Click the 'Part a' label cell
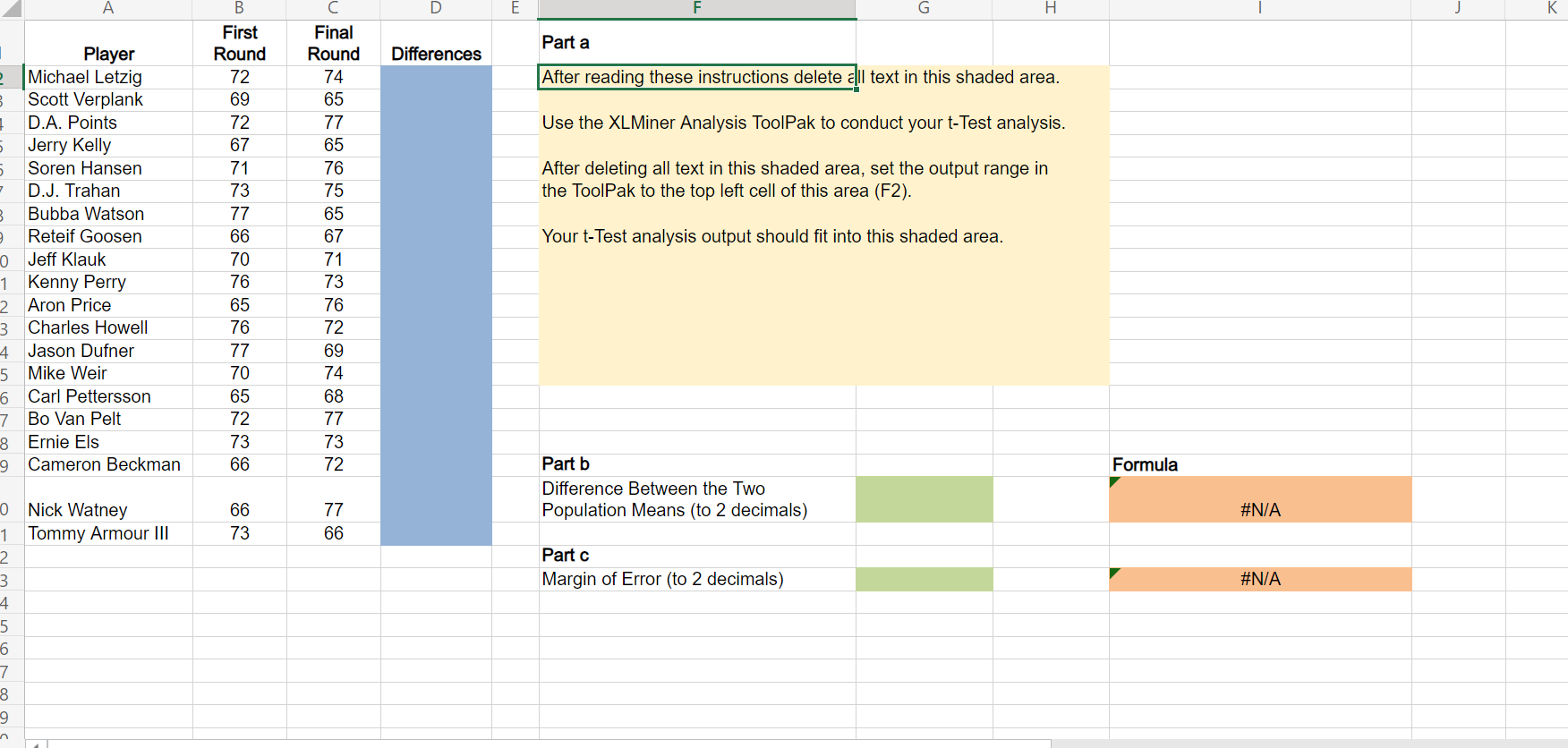Image resolution: width=1568 pixels, height=748 pixels. 697,43
